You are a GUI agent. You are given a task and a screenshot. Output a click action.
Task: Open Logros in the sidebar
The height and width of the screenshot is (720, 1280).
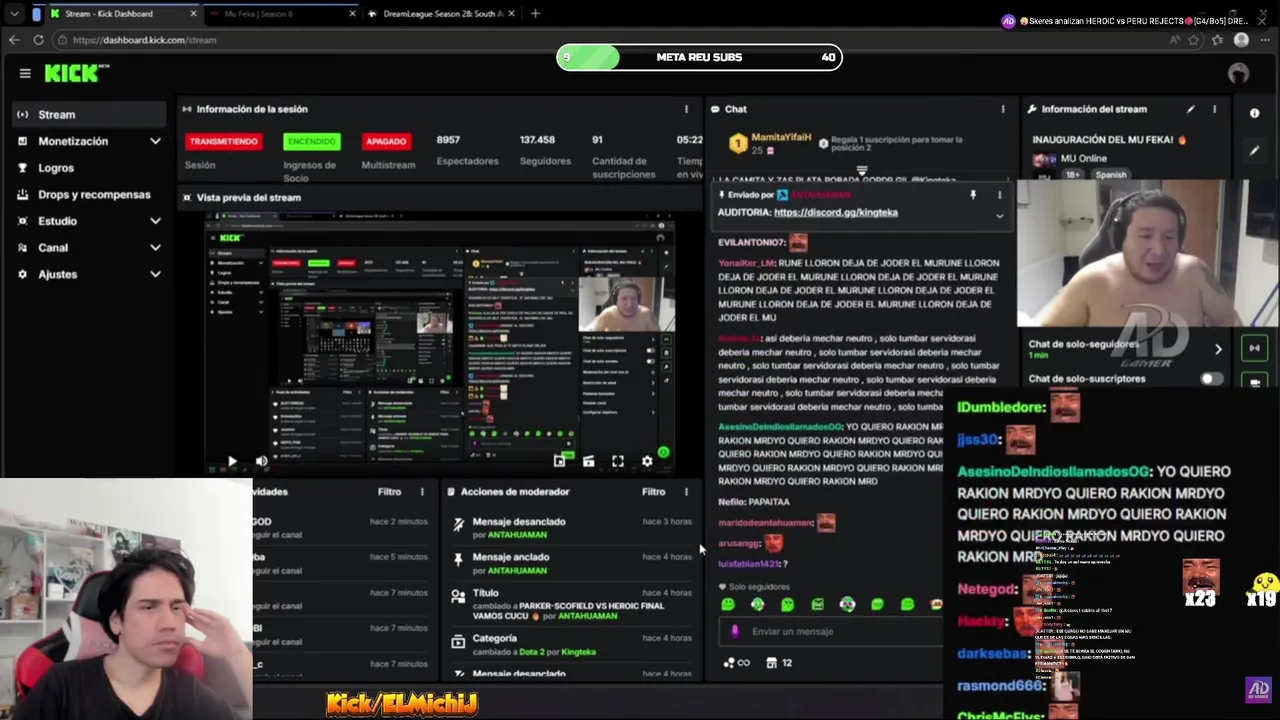88,168
